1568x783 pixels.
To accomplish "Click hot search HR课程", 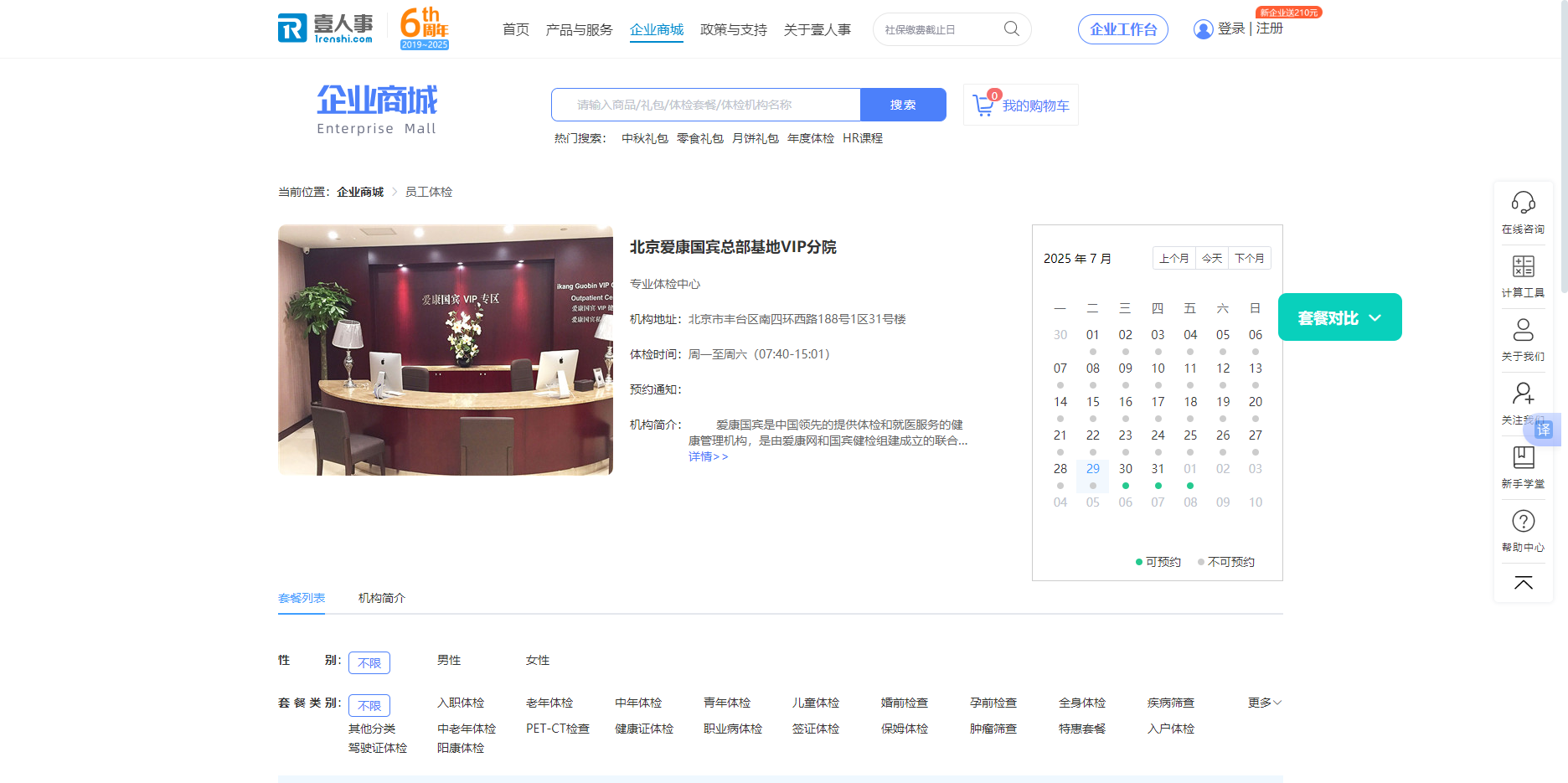I will [x=863, y=138].
